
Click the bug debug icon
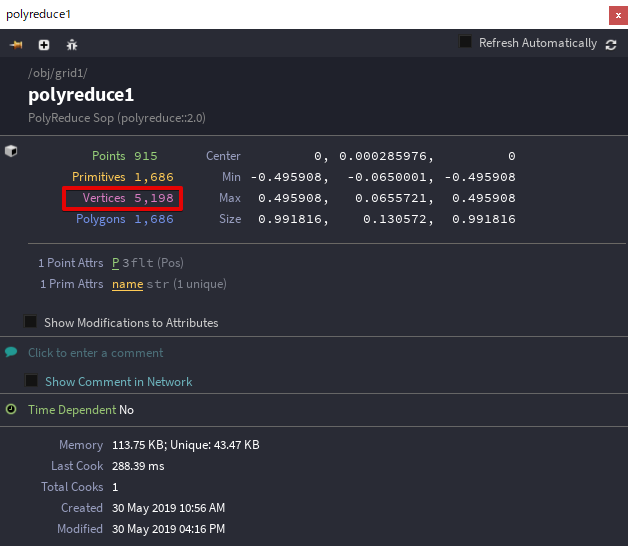pos(71,45)
